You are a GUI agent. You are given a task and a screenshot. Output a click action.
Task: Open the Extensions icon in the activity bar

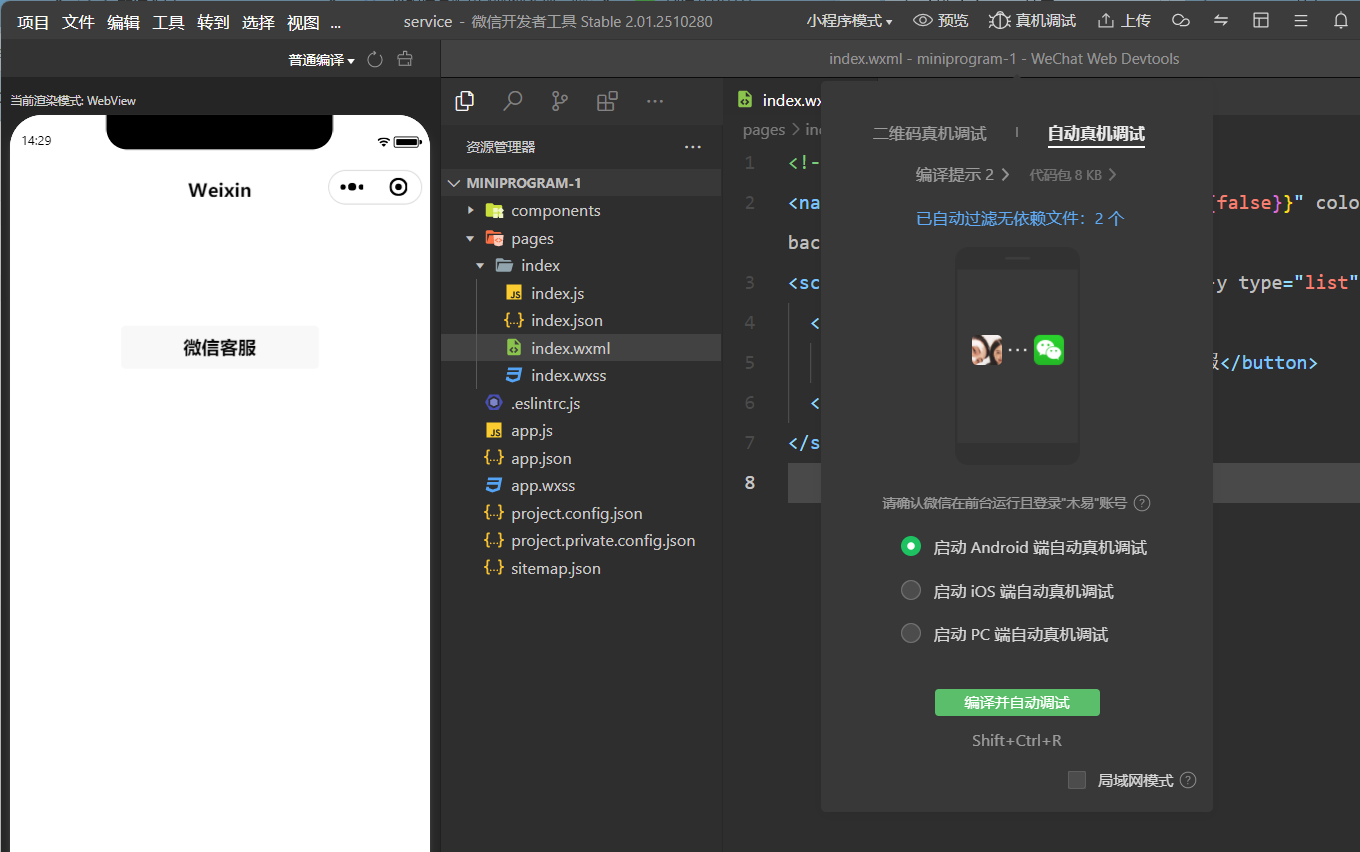pos(607,101)
